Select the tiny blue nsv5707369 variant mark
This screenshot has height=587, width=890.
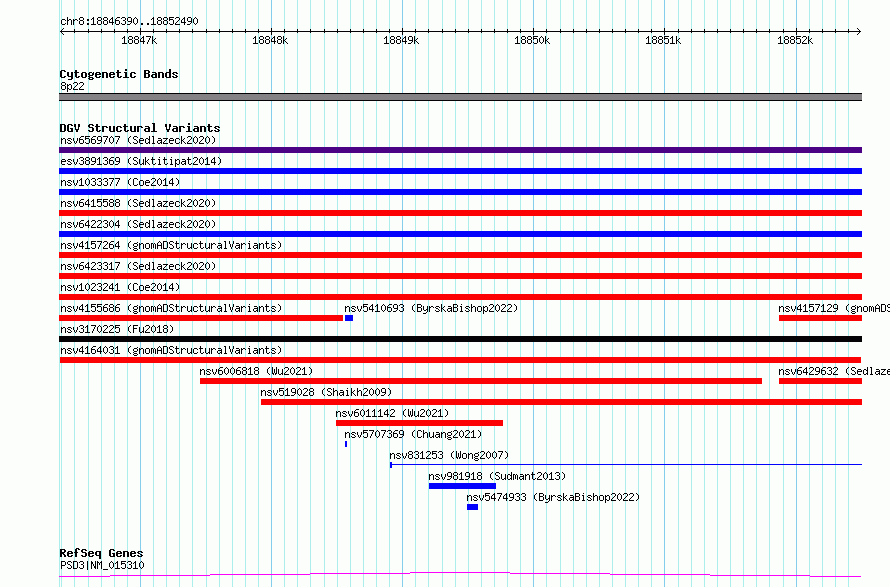(346, 444)
